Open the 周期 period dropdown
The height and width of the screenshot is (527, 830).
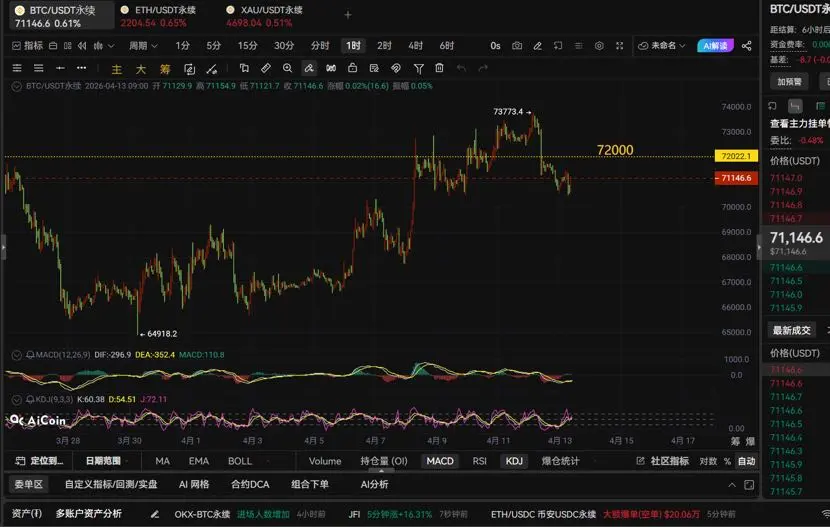tap(143, 46)
